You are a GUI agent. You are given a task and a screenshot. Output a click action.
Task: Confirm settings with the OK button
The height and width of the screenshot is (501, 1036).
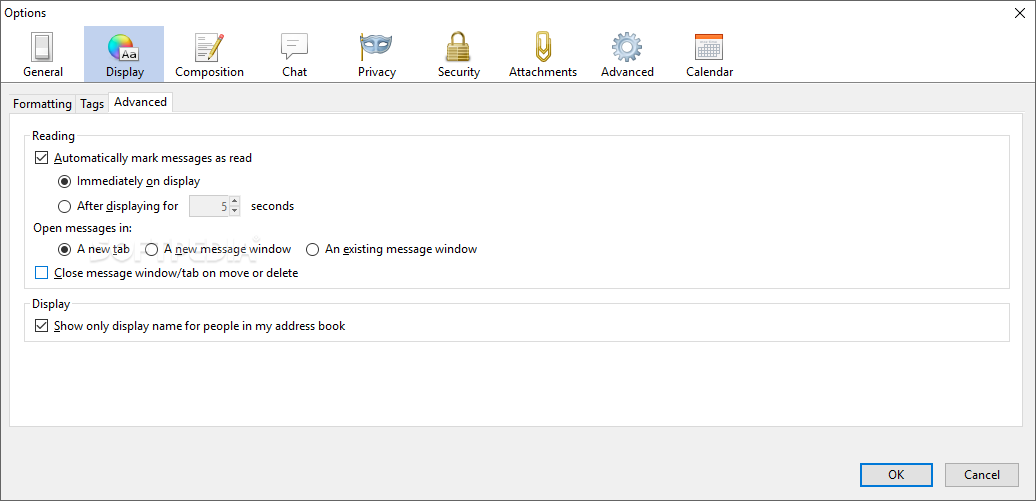pyautogui.click(x=896, y=475)
